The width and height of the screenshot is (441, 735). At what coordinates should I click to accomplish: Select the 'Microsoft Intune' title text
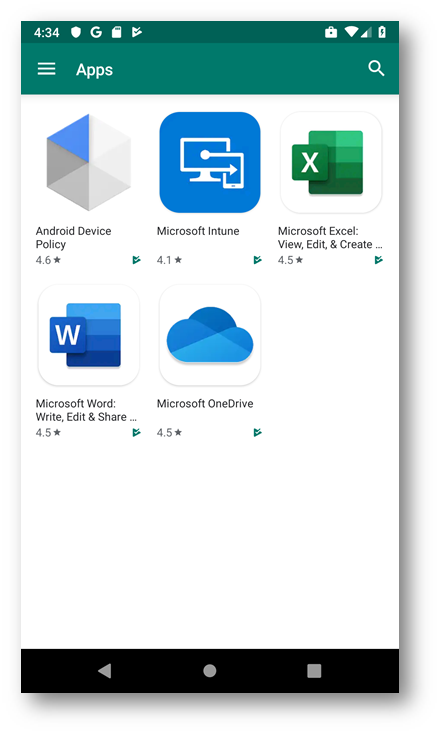198,231
